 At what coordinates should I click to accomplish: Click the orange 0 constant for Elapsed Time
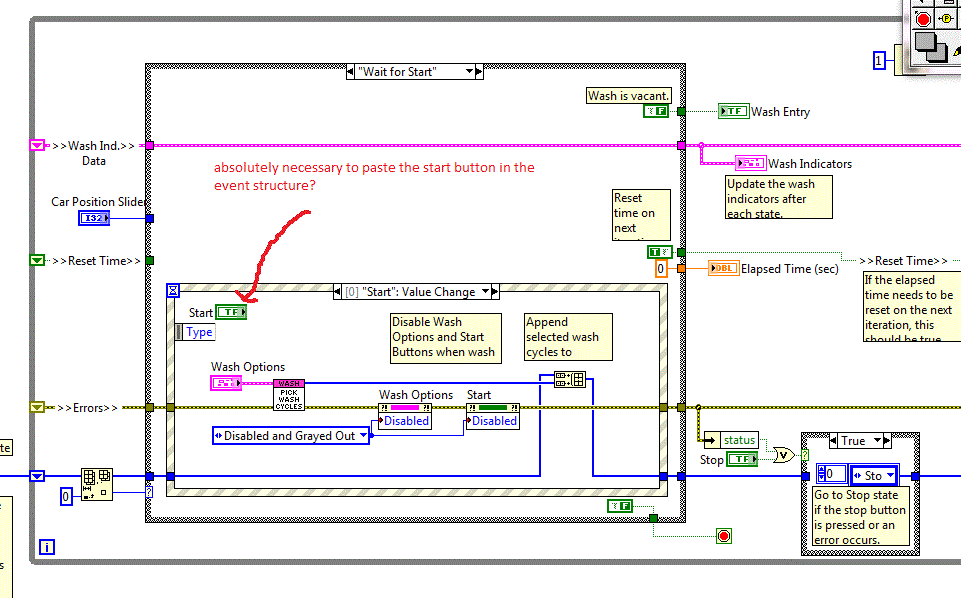(661, 268)
